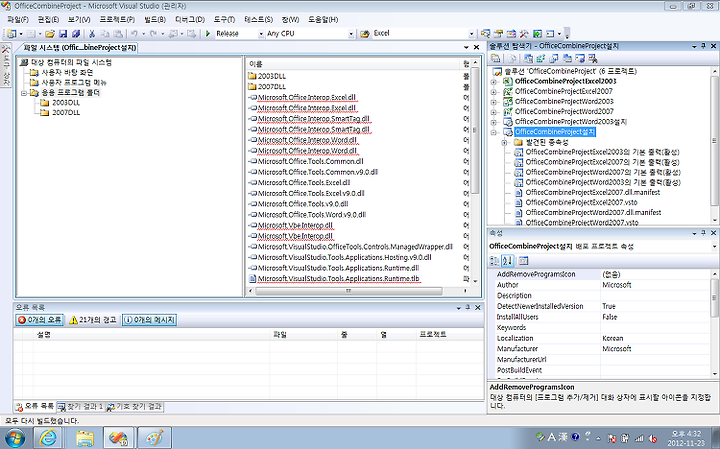720x449 pixels.
Task: Open the Toolbox wrench icon in toolbar
Action: point(524,34)
